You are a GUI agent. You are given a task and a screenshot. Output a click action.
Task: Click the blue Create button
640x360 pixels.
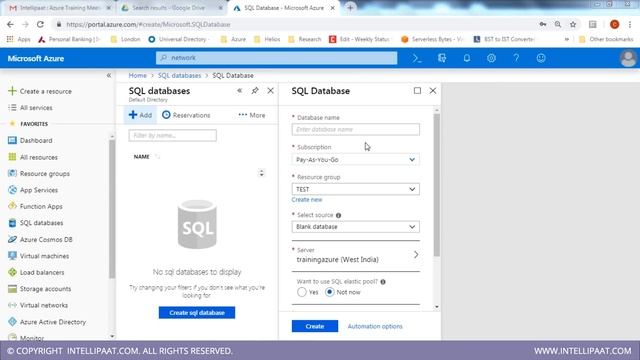[315, 326]
